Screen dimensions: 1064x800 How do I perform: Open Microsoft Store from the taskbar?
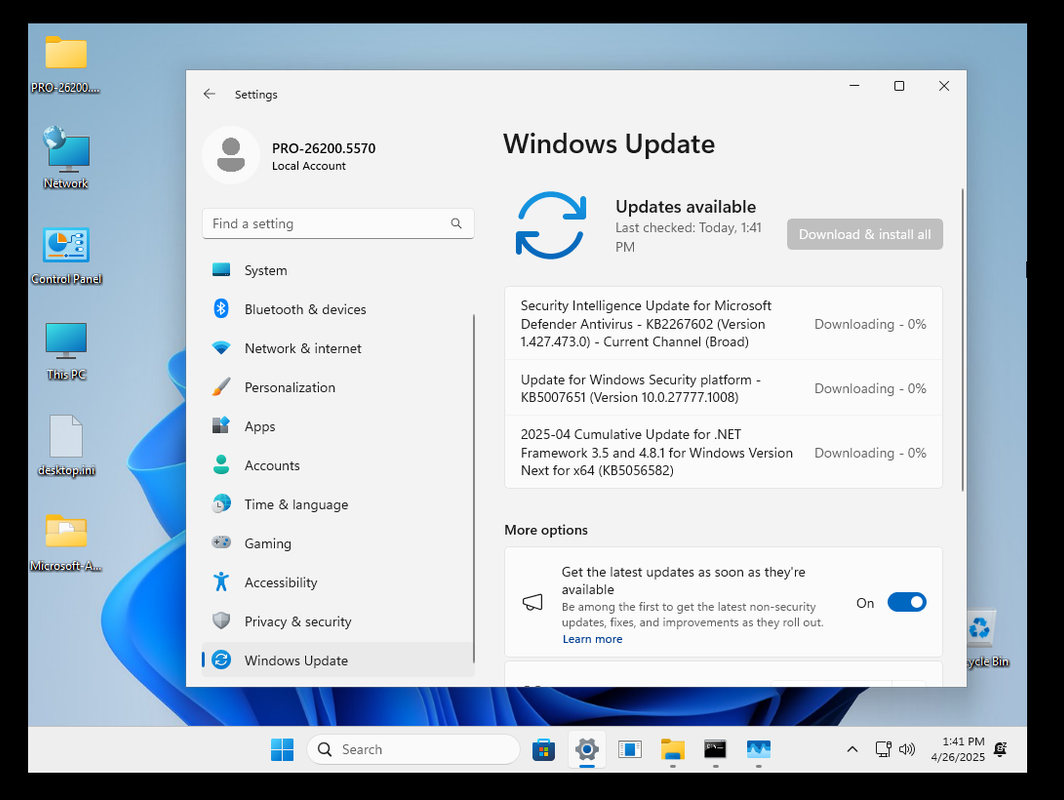(543, 749)
